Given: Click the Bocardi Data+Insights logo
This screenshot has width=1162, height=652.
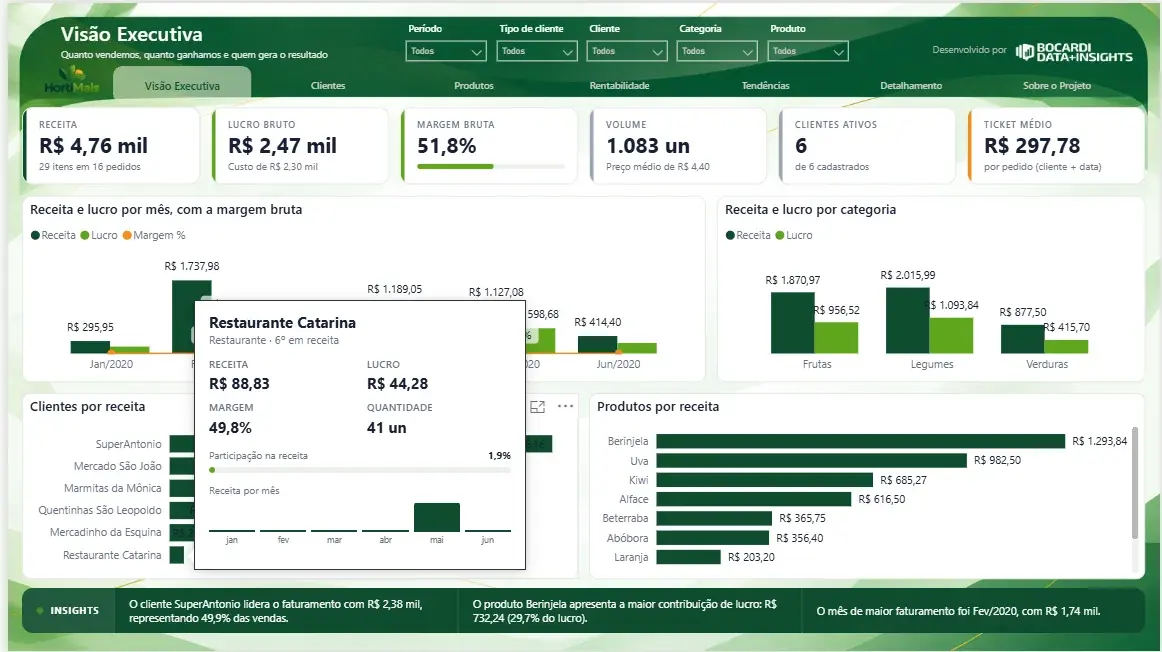Looking at the screenshot, I should click(x=1074, y=52).
